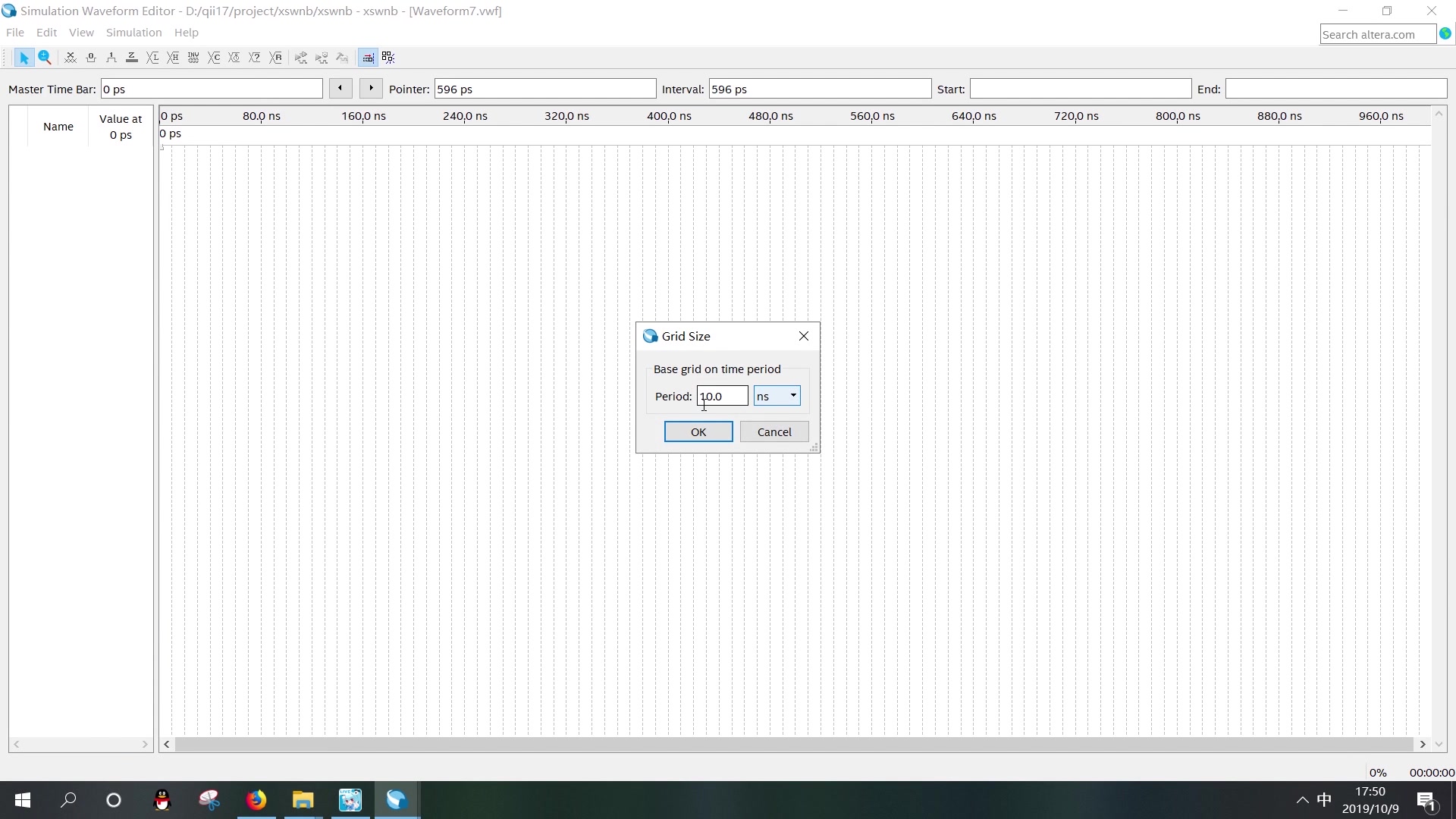The height and width of the screenshot is (819, 1456).
Task: Switch to Waveform Editor taskbar icon
Action: 397,800
